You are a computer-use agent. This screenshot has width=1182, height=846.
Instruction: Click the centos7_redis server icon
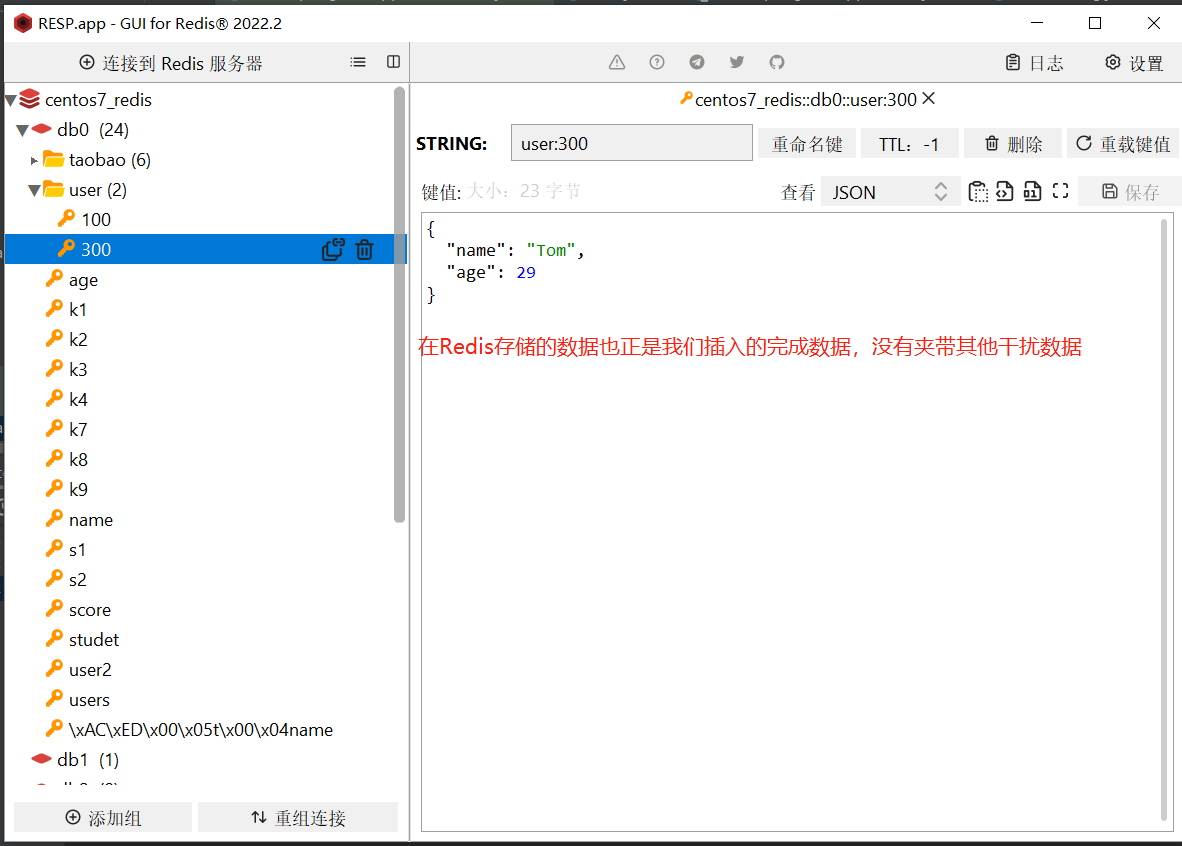click(x=29, y=100)
